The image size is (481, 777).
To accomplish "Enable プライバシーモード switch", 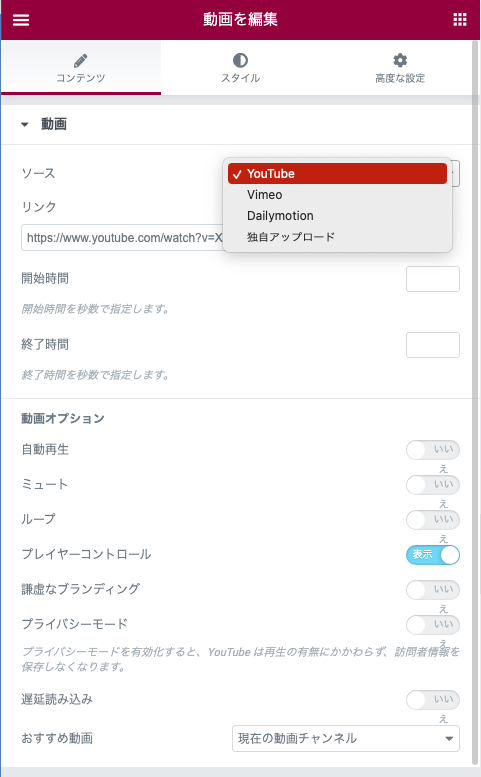I will (x=432, y=624).
